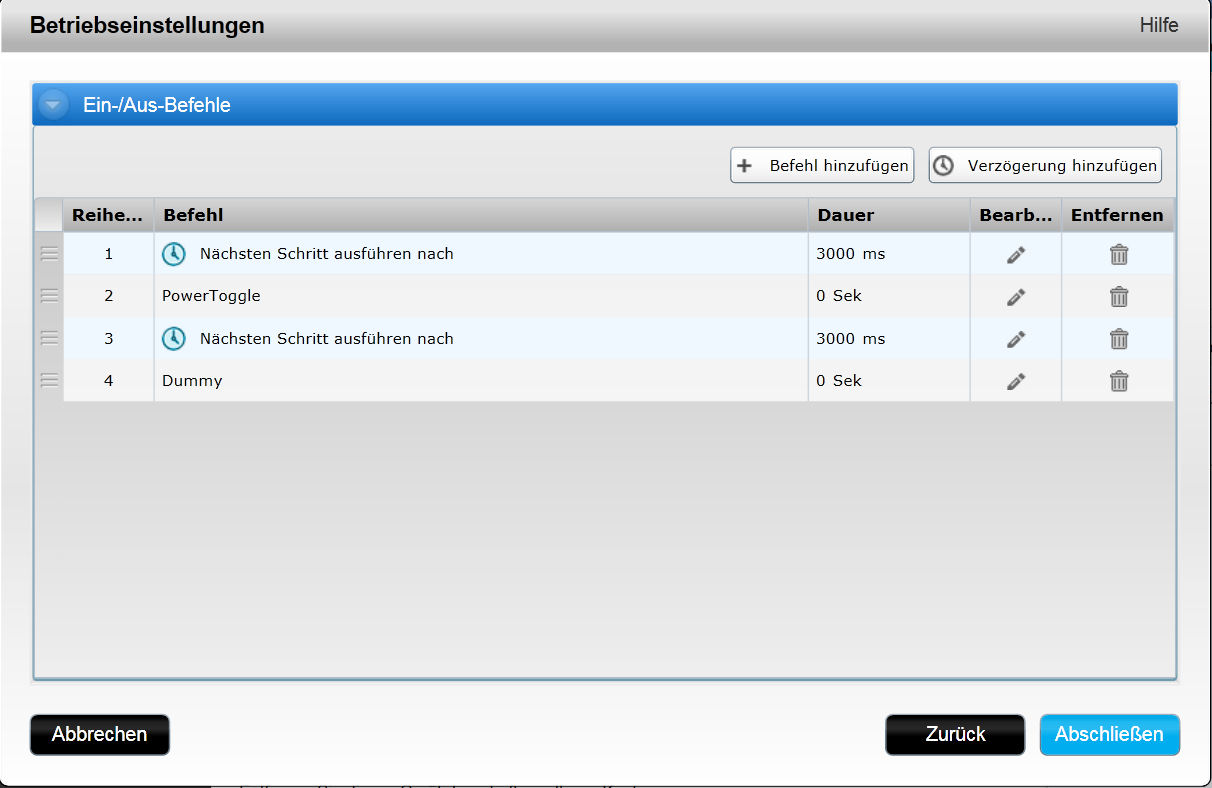This screenshot has width=1212, height=788.
Task: Add a delay using Verzögerung hinzufügen
Action: coord(1045,166)
